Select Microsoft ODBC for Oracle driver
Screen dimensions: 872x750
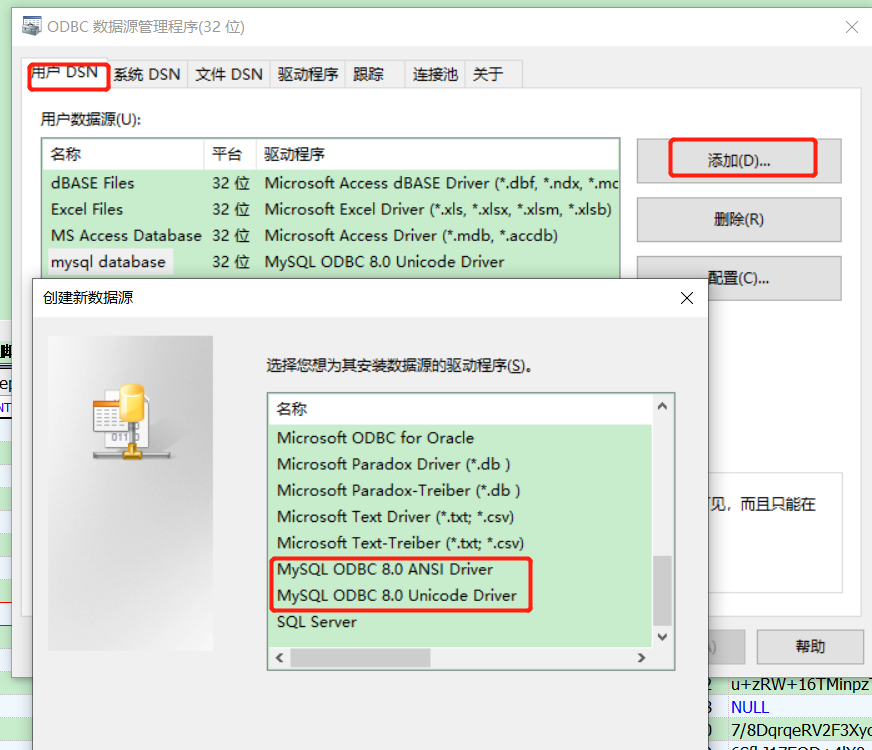point(374,438)
